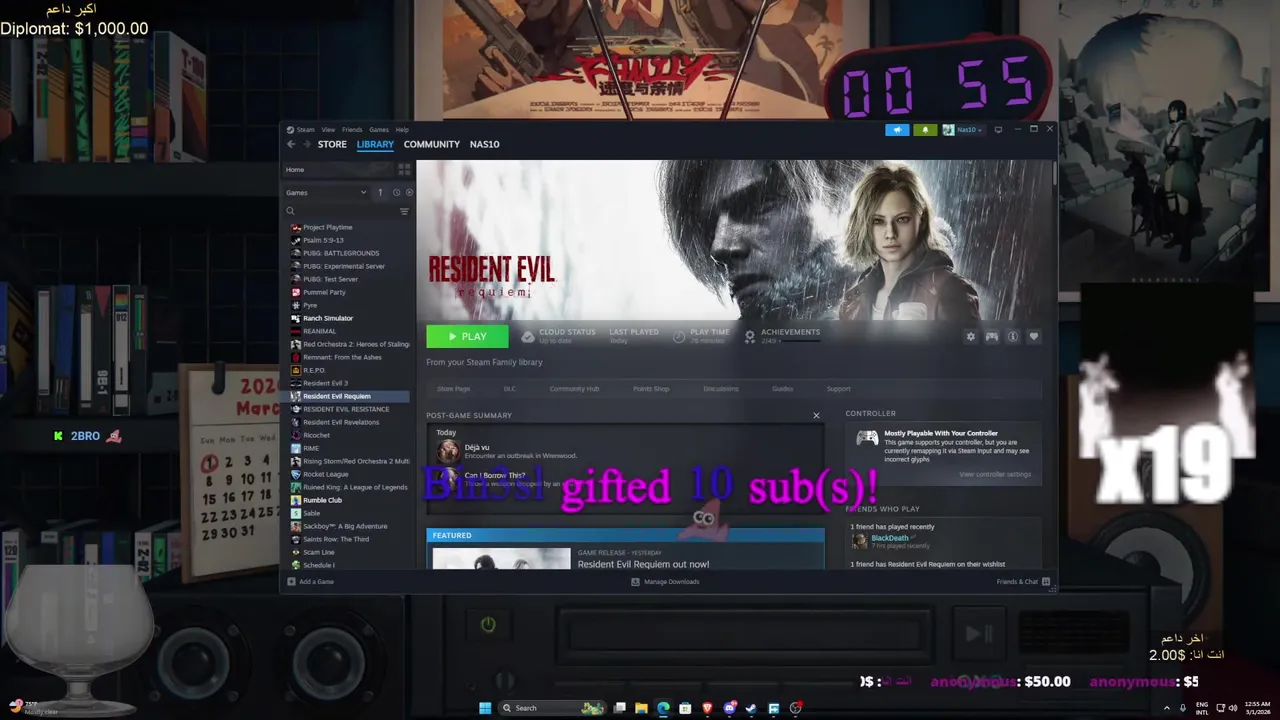Open Manage Downloads

tap(666, 582)
